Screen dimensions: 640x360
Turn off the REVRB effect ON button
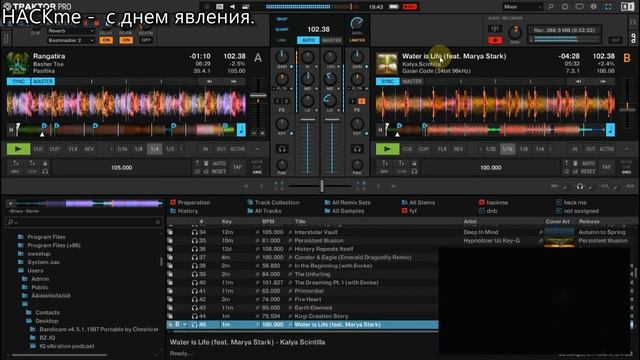pos(126,40)
